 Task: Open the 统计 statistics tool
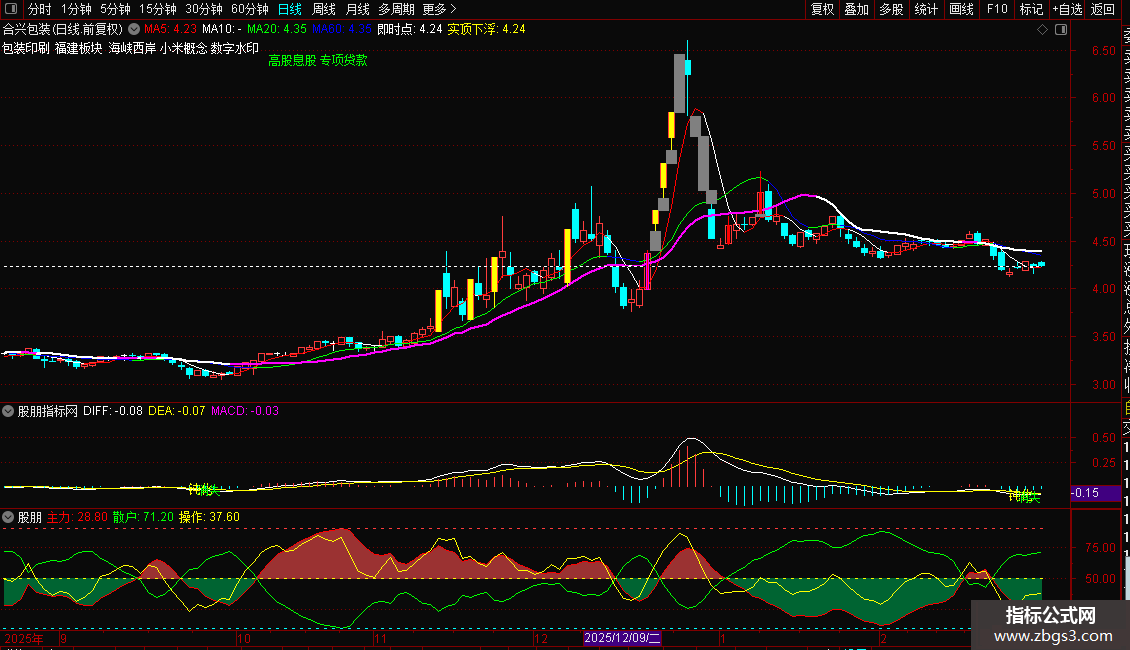pyautogui.click(x=926, y=9)
